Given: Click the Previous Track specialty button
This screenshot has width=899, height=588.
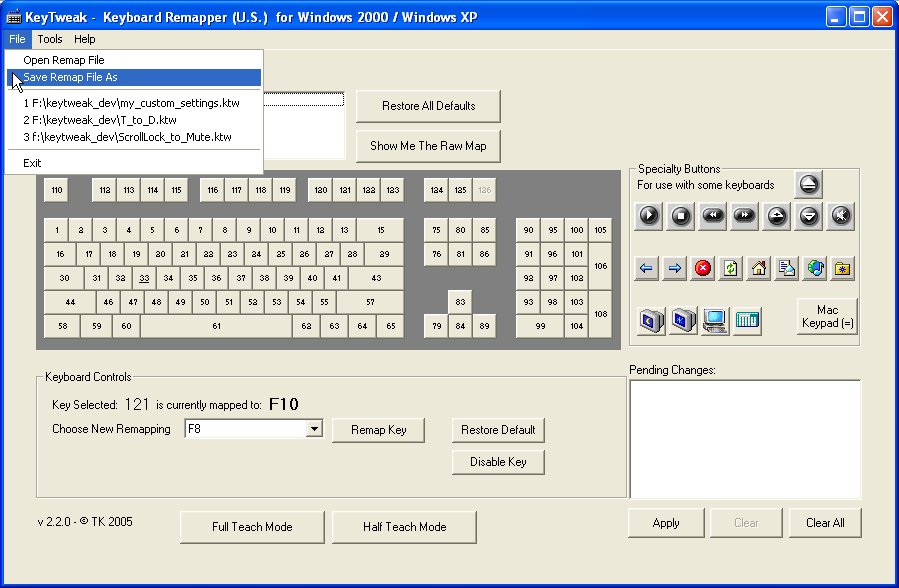Looking at the screenshot, I should (713, 216).
